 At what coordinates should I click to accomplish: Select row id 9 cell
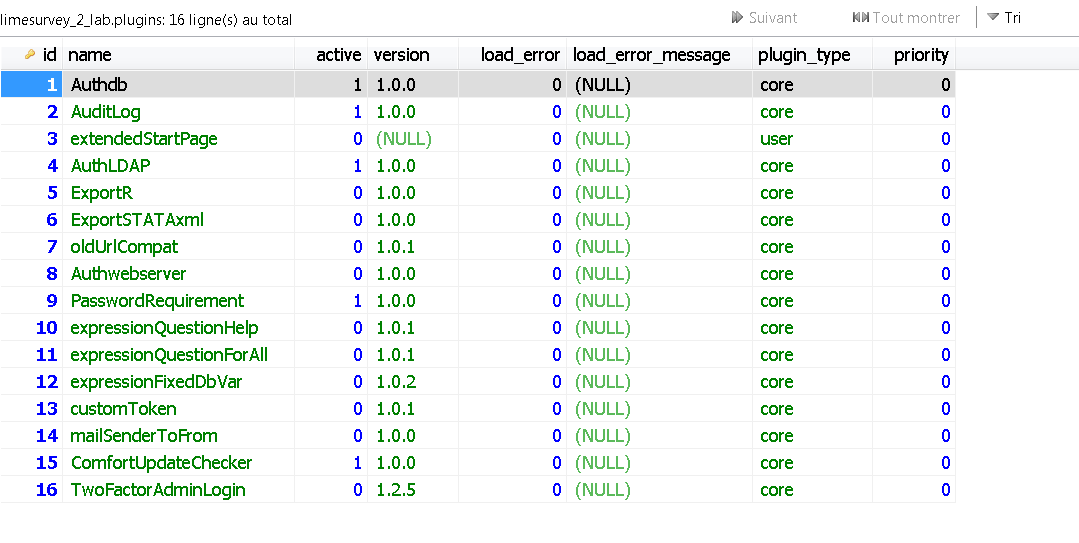point(51,301)
